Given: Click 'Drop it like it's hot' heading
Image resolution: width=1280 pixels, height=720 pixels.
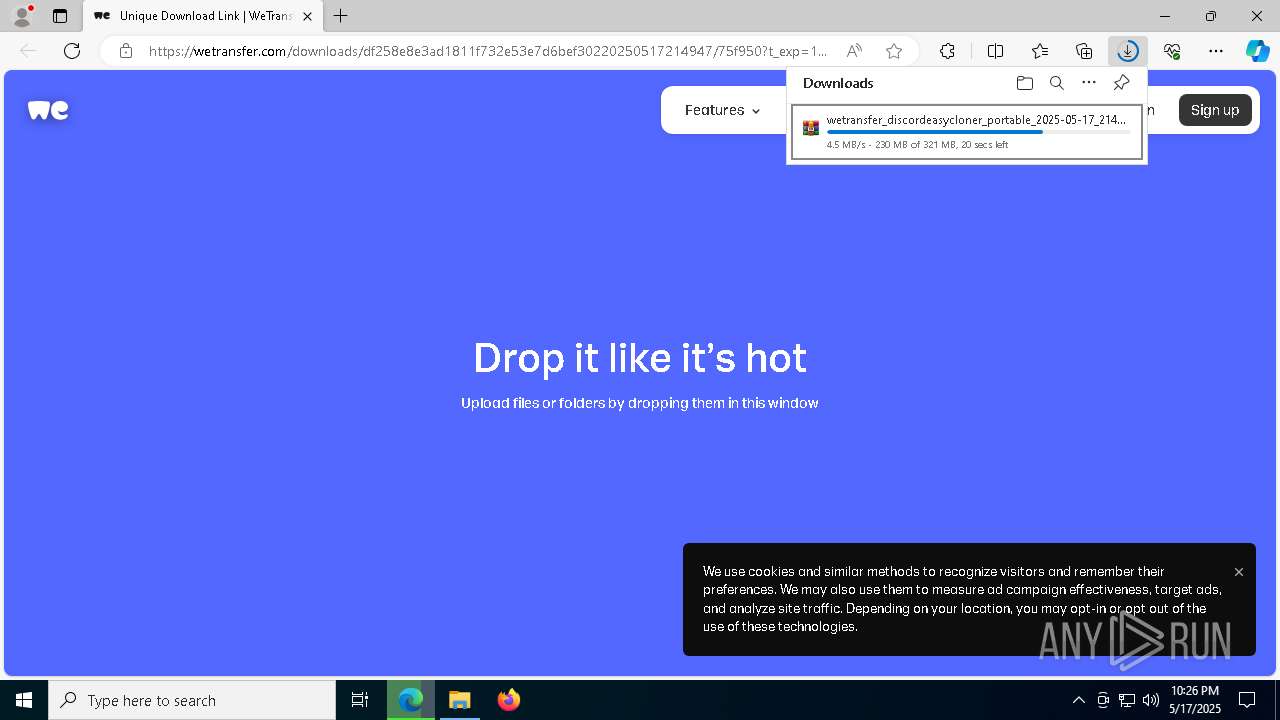Looking at the screenshot, I should click(640, 358).
